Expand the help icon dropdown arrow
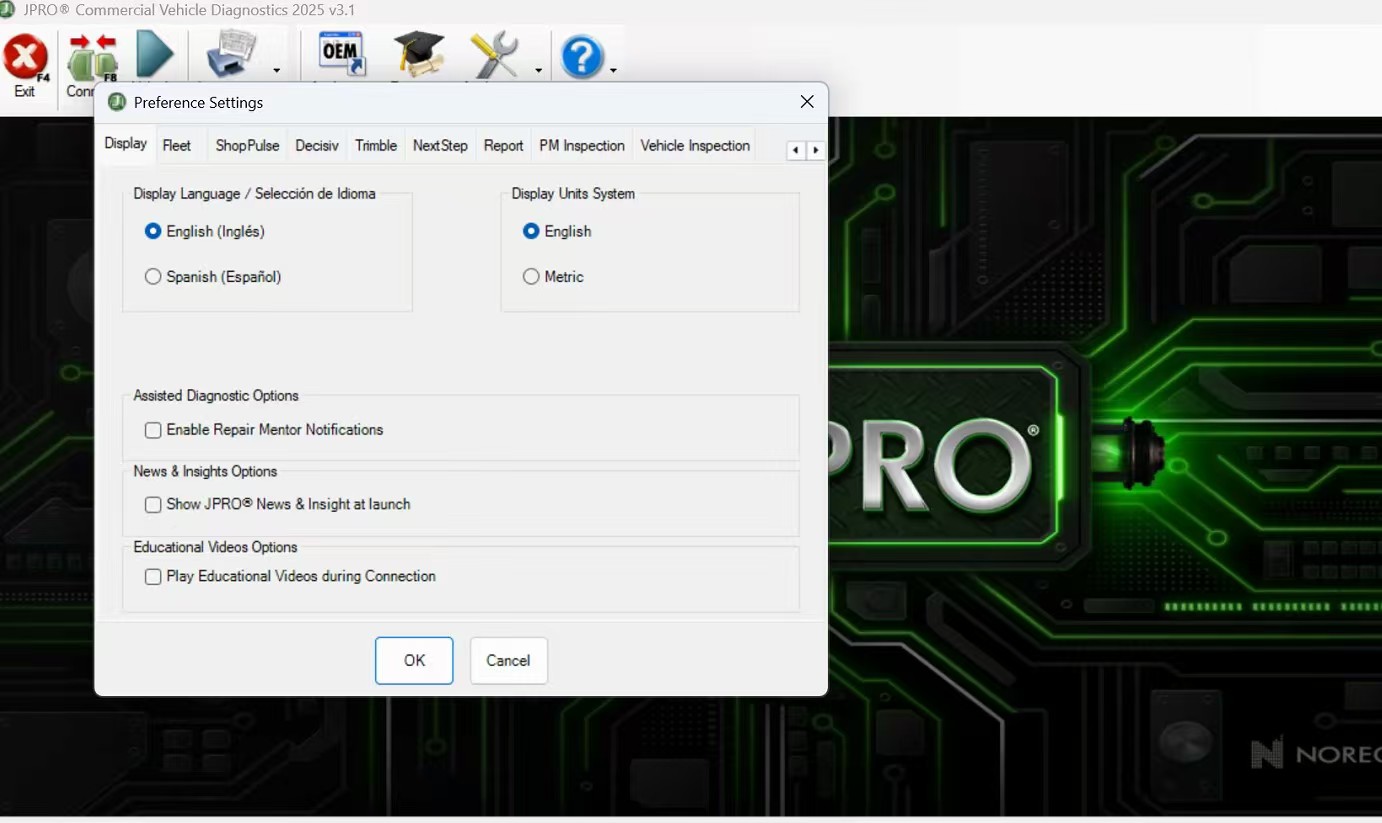The image size is (1382, 823). (x=613, y=71)
